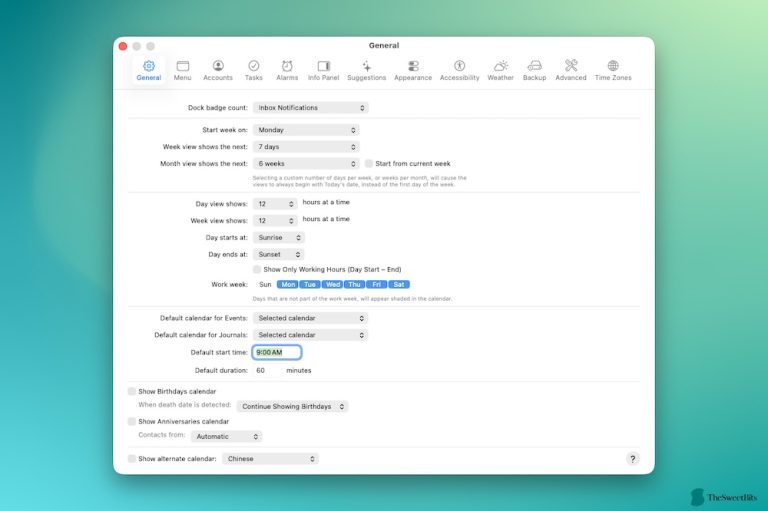Open Week view shows the next dropdown
Image resolution: width=768 pixels, height=511 pixels.
click(306, 146)
